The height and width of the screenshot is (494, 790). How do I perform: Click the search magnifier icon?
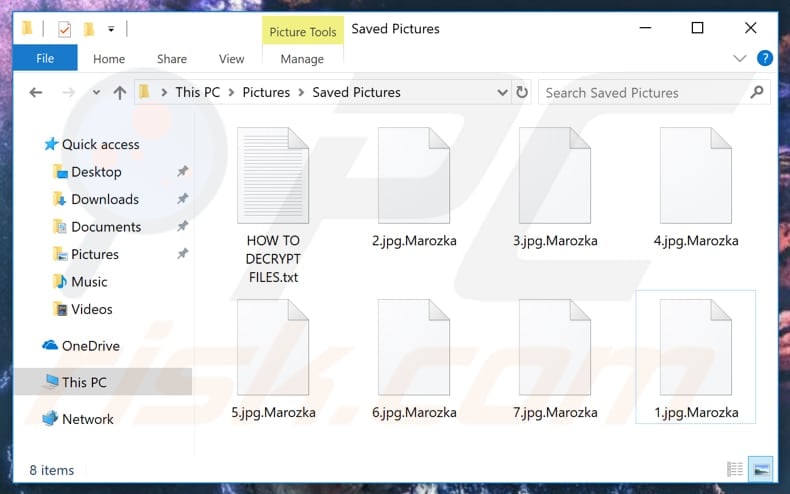pos(757,93)
